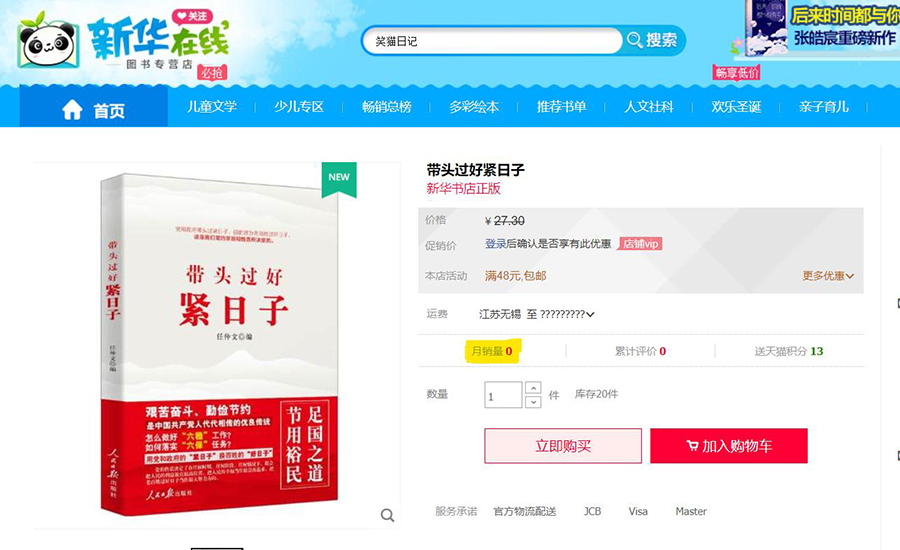Click the home icon in navigation bar
The width and height of the screenshot is (900, 550).
[x=72, y=109]
